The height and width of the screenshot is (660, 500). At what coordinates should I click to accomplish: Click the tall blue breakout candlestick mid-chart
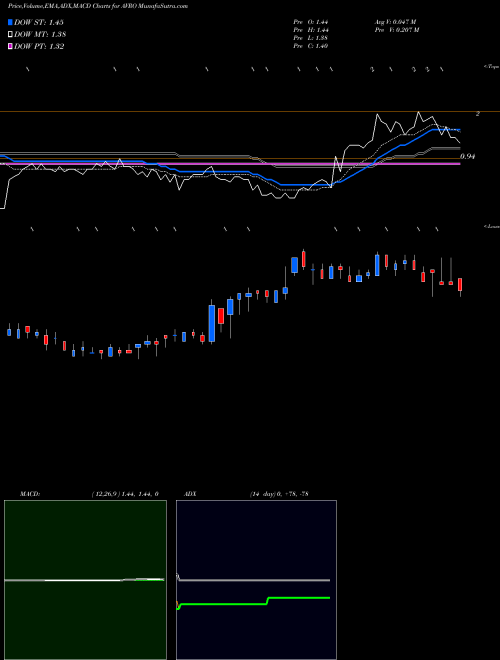tap(212, 323)
